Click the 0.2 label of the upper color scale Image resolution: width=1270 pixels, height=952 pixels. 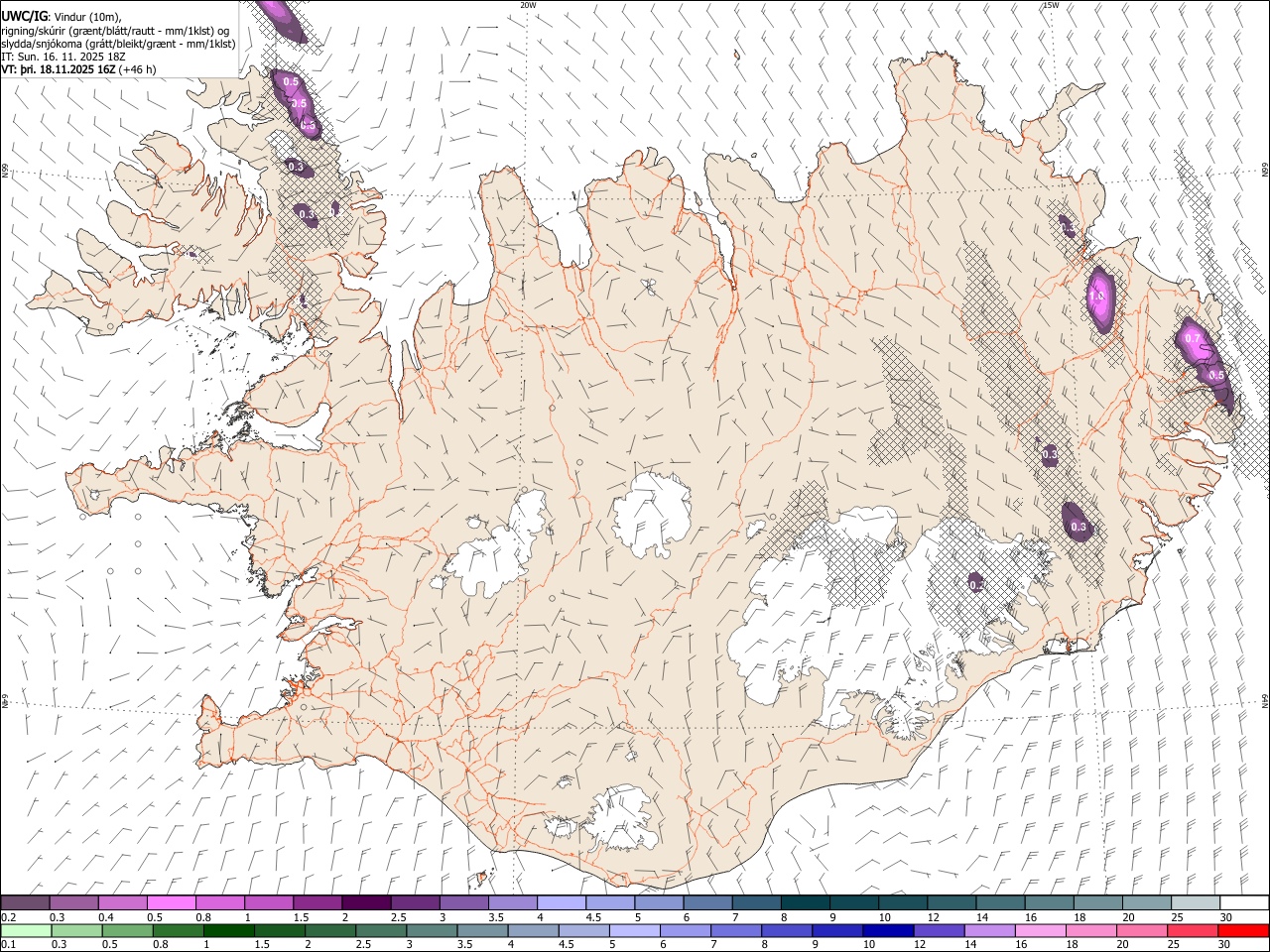click(x=7, y=917)
